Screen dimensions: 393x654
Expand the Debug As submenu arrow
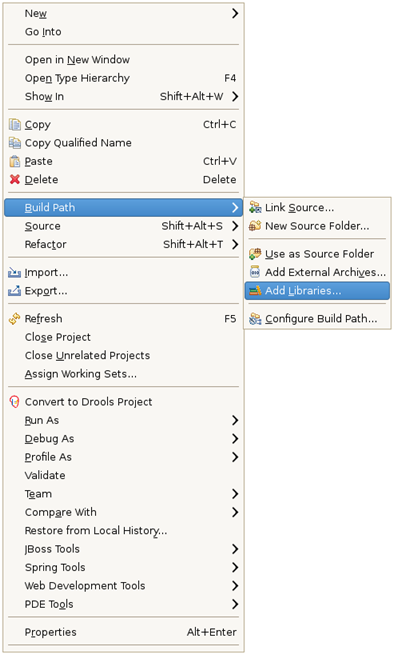click(235, 439)
